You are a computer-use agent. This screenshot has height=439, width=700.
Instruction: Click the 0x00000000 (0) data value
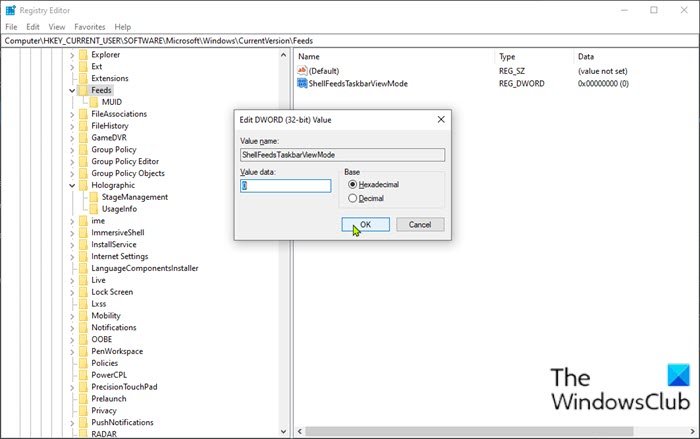click(603, 84)
